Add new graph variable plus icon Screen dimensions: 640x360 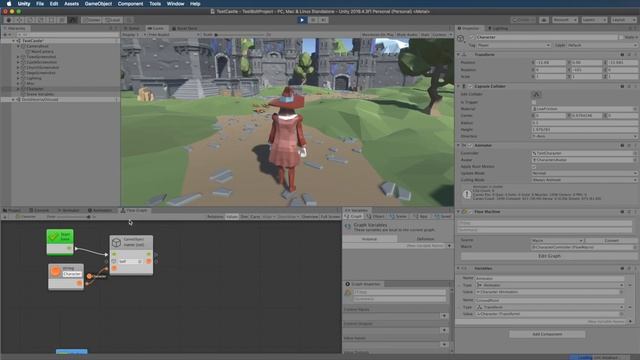449,246
